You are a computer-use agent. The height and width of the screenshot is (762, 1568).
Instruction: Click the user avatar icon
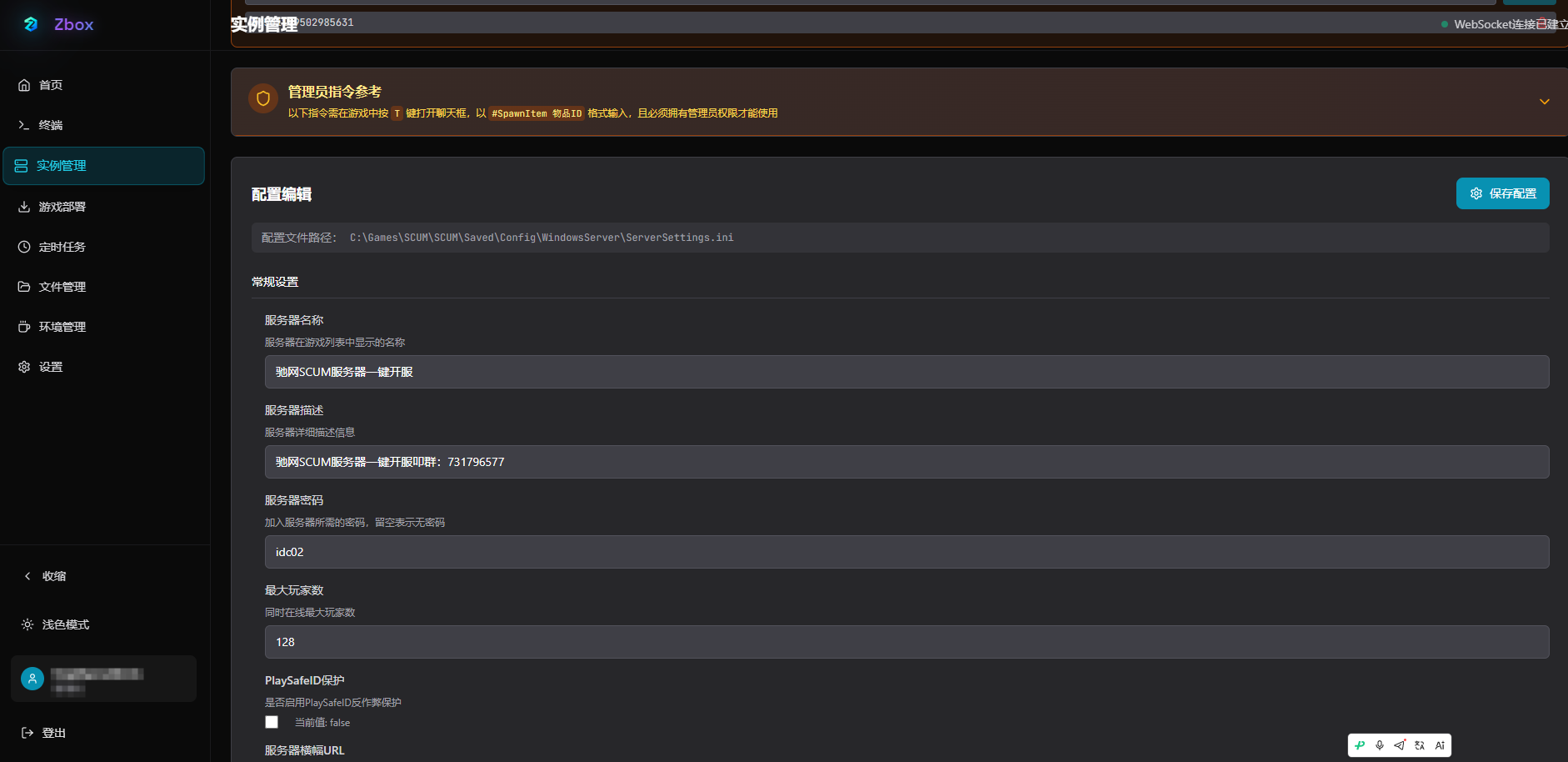pos(32,679)
